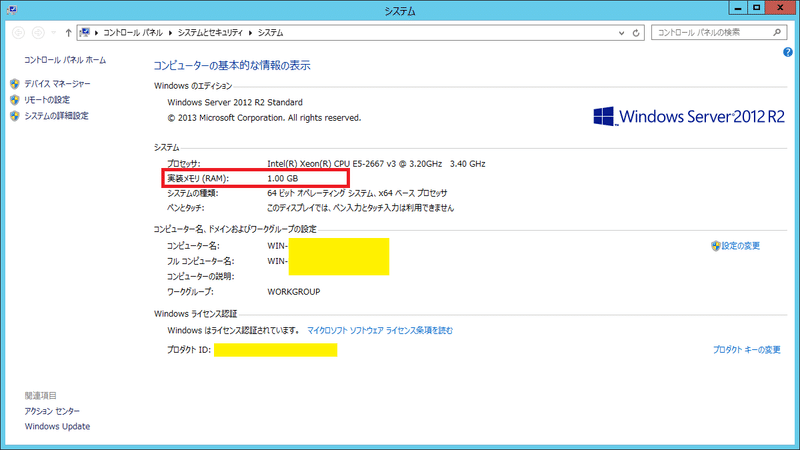Expand arrow after コントロール パネル breadcrumb
The image size is (800, 450).
pos(170,33)
